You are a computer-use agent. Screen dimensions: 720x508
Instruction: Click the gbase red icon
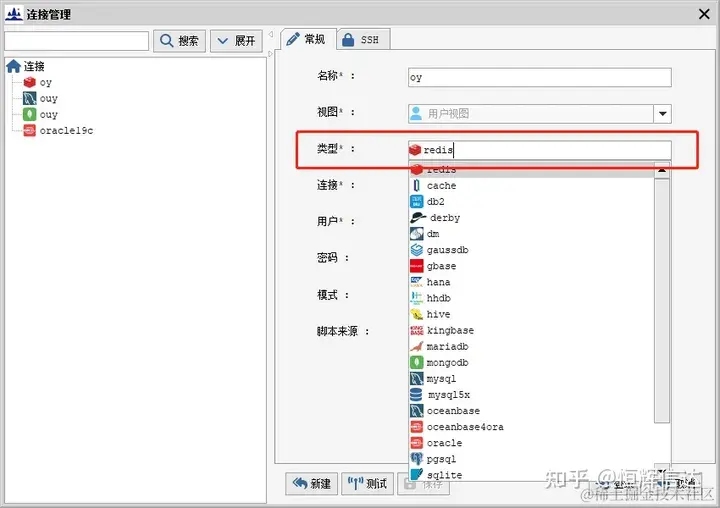[x=416, y=266]
